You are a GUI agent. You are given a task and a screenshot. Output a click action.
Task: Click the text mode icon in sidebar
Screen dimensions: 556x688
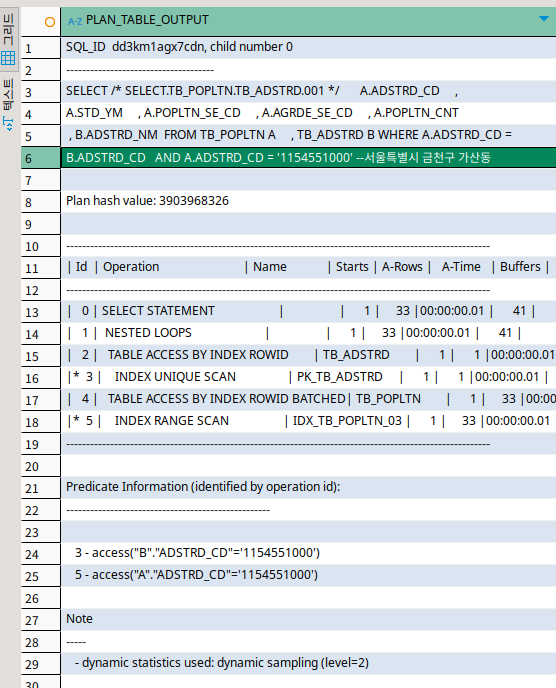[8, 124]
